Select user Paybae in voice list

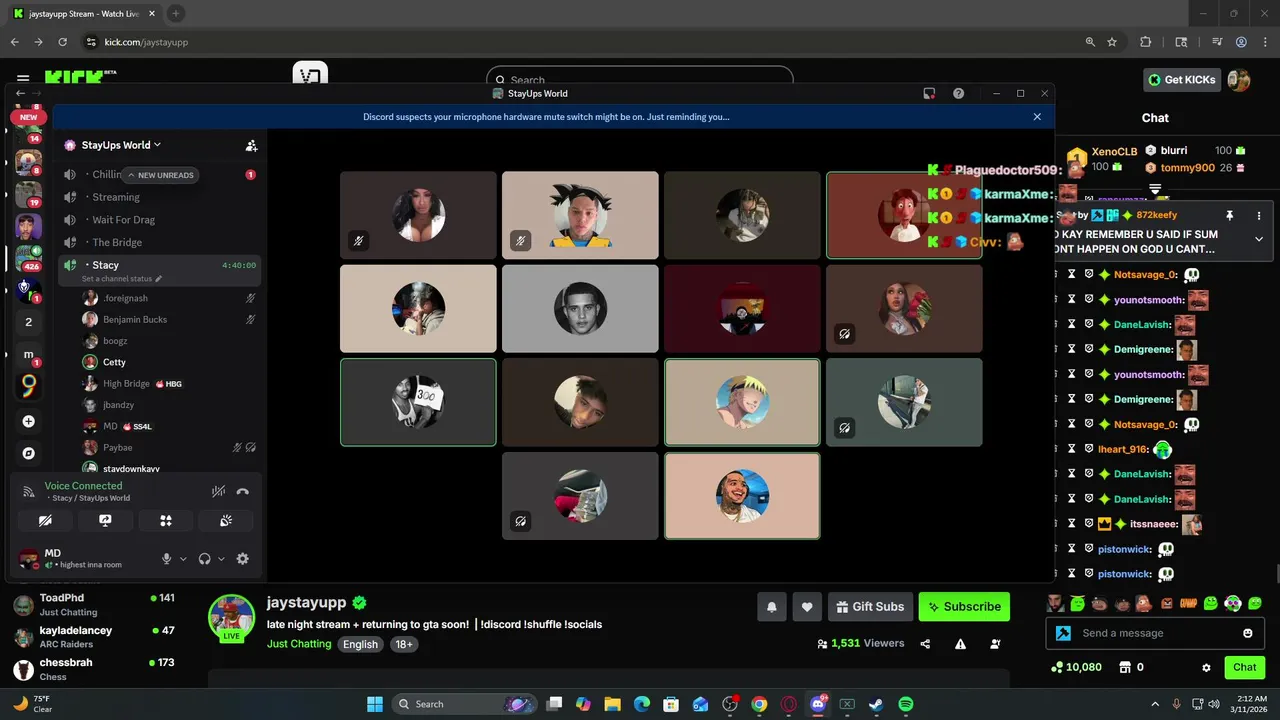pos(117,448)
